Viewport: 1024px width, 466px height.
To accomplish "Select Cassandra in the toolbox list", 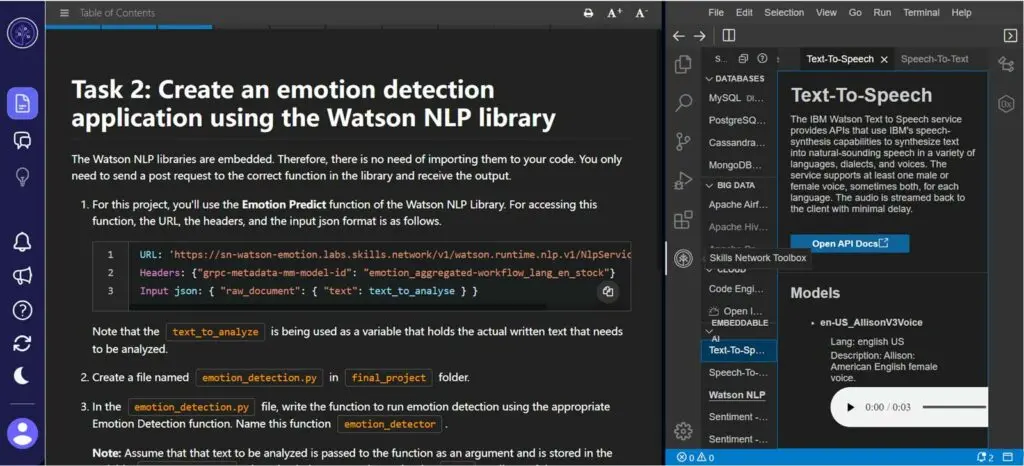I will (739, 142).
